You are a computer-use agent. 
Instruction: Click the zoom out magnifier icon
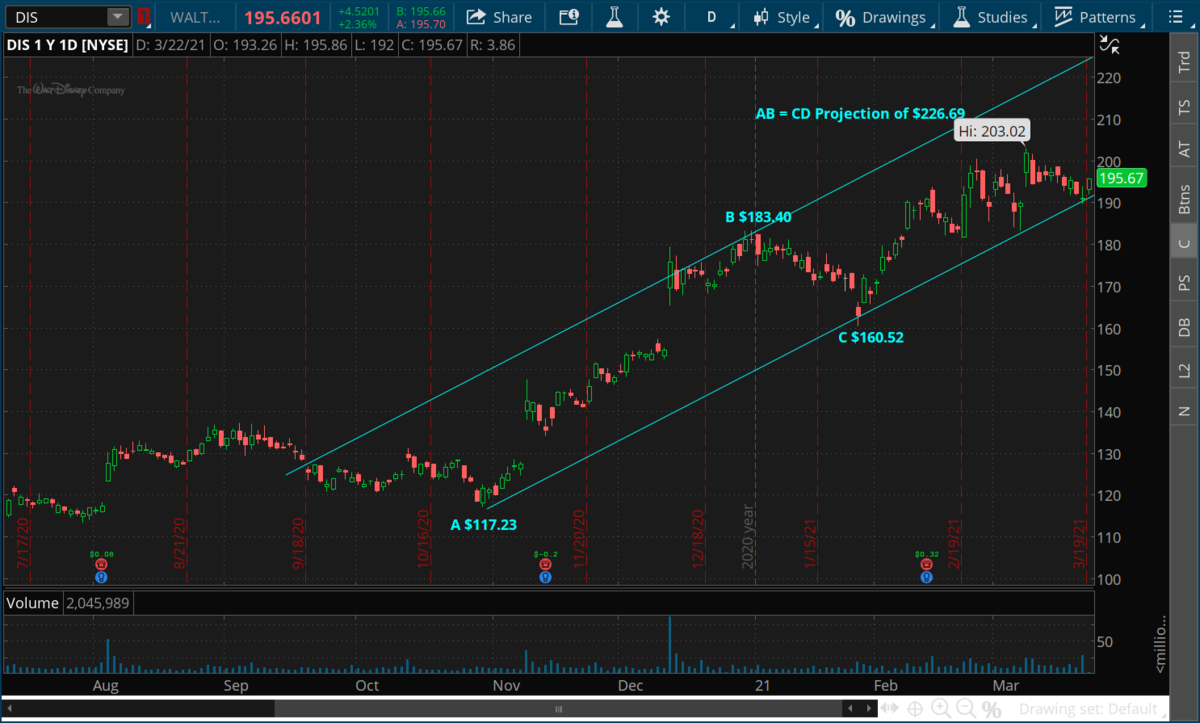click(x=966, y=709)
